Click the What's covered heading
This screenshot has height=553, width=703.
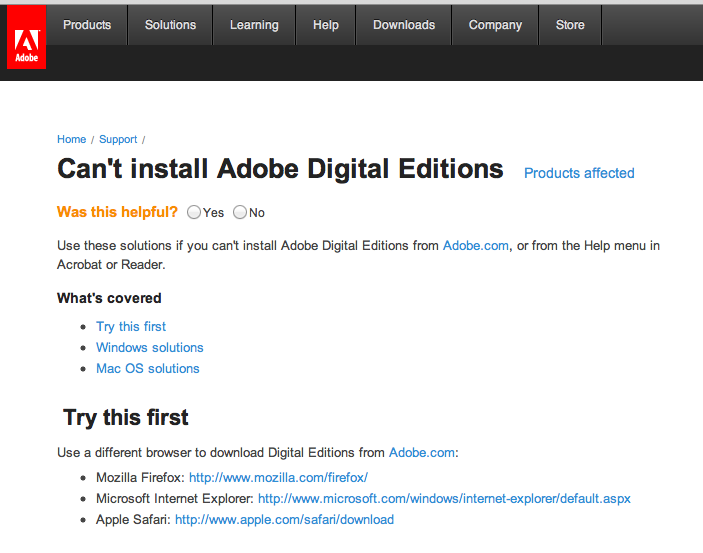(109, 298)
